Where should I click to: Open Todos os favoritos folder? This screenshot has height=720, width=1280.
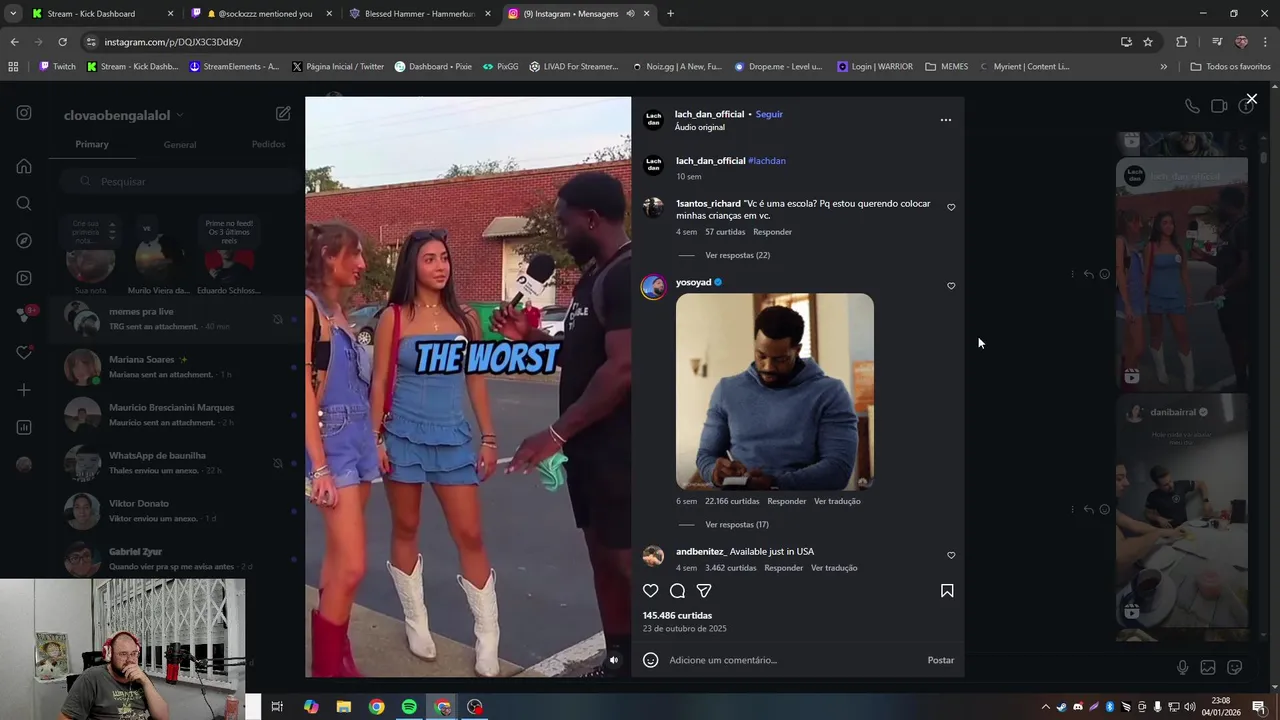1230,67
